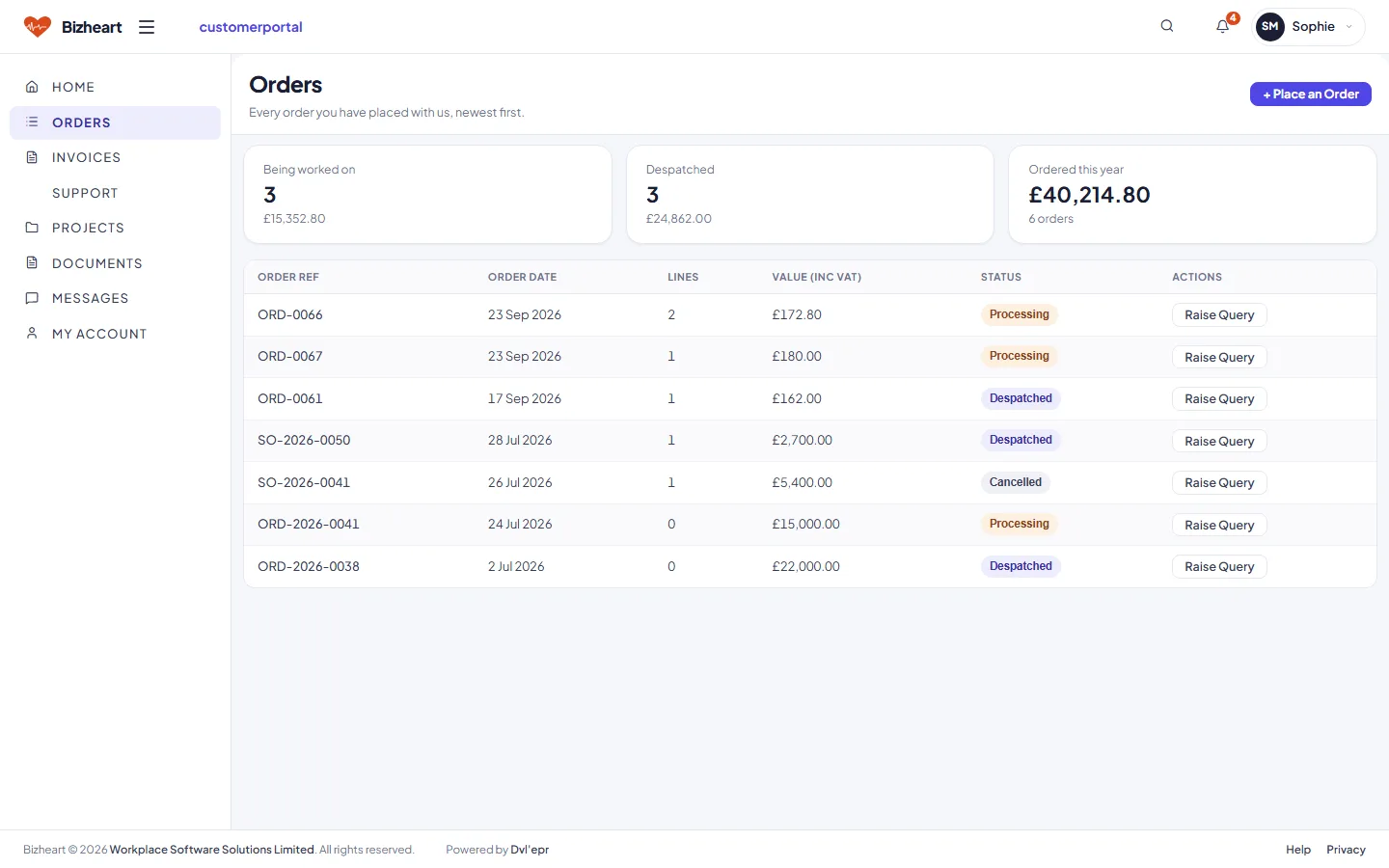The image size is (1389, 868).
Task: Click the Projects folder icon in sidebar
Action: (x=32, y=228)
